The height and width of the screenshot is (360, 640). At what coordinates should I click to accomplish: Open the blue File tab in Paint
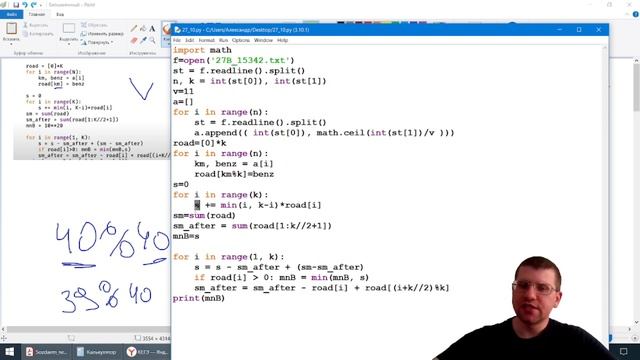click(11, 14)
